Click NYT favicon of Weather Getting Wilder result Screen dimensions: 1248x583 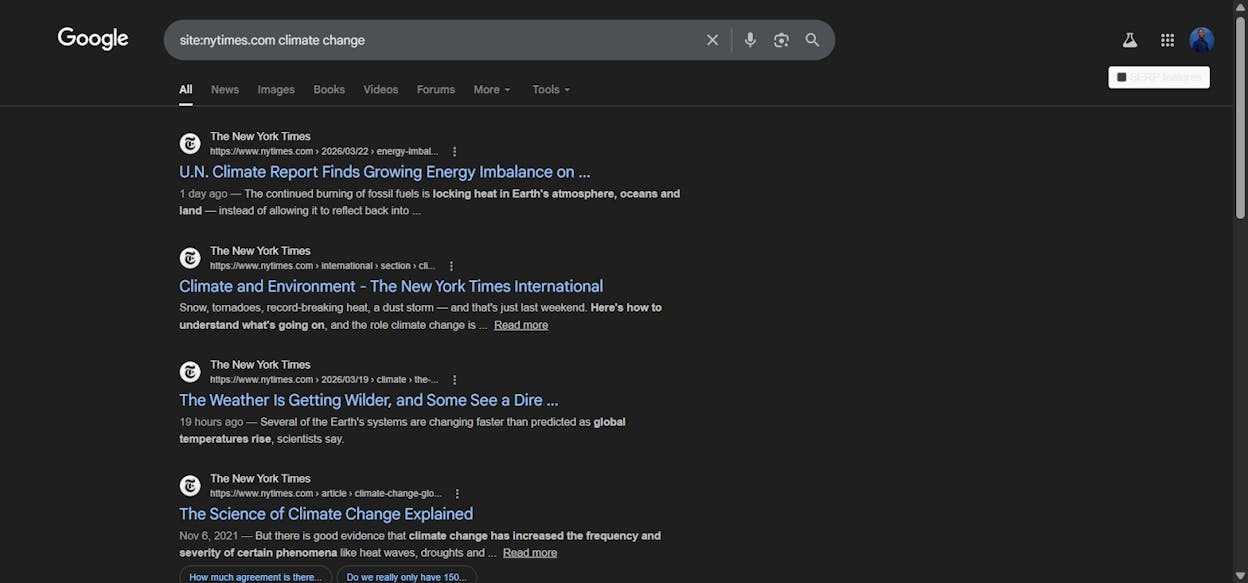point(190,372)
